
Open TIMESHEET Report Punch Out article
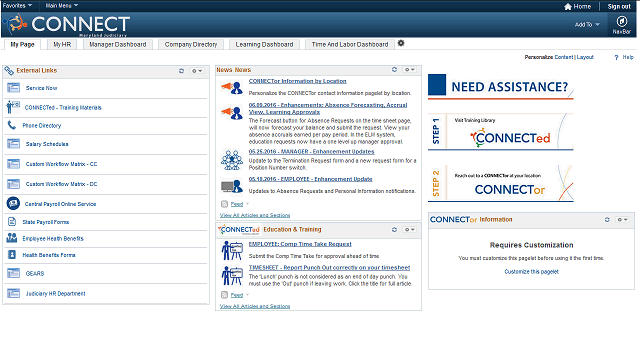329,268
